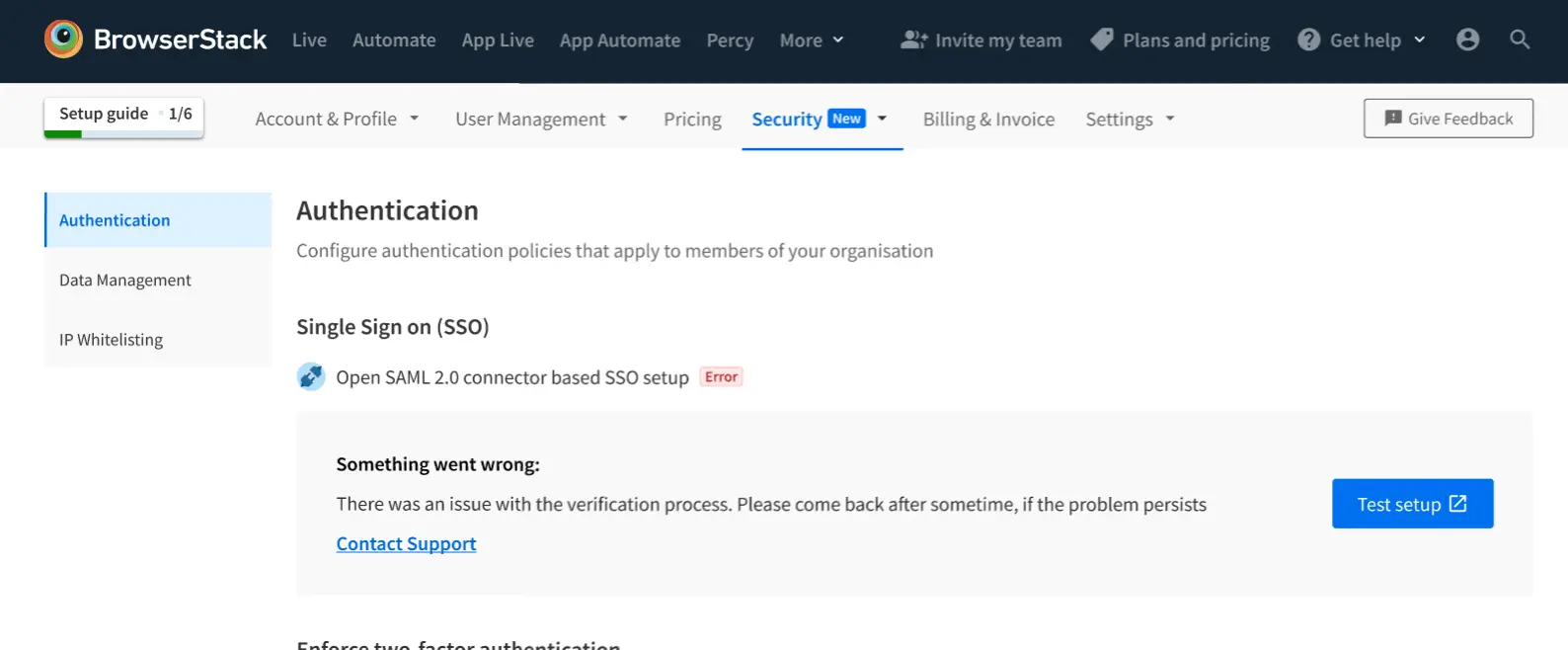Navigate to Percy

coord(730,41)
